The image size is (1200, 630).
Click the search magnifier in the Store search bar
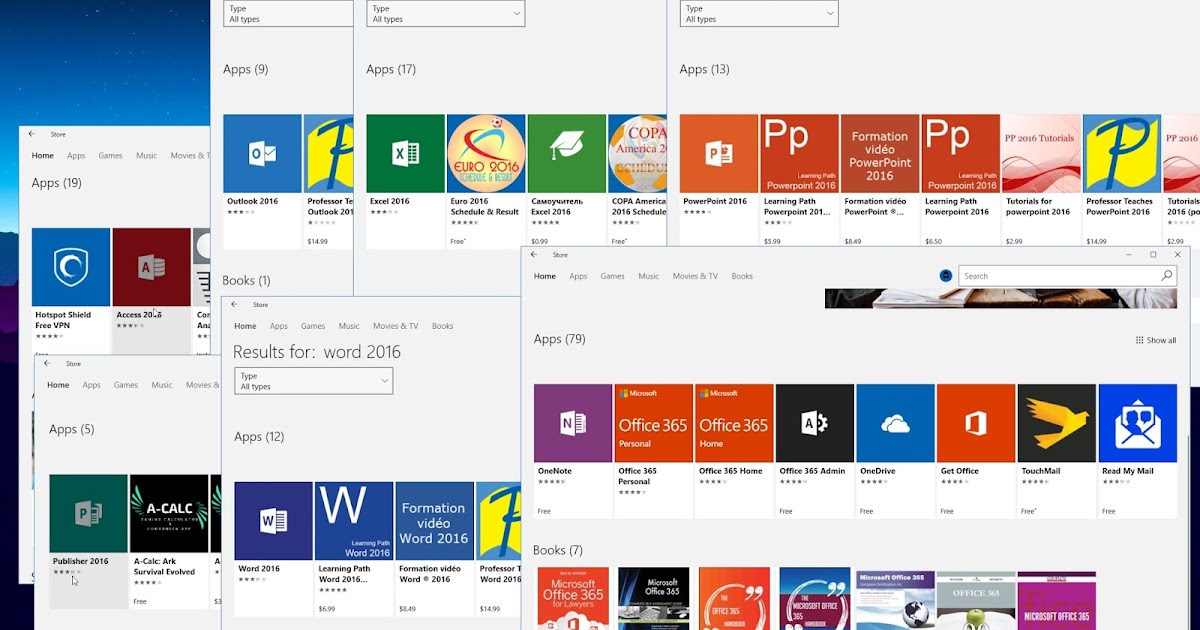click(x=1166, y=275)
